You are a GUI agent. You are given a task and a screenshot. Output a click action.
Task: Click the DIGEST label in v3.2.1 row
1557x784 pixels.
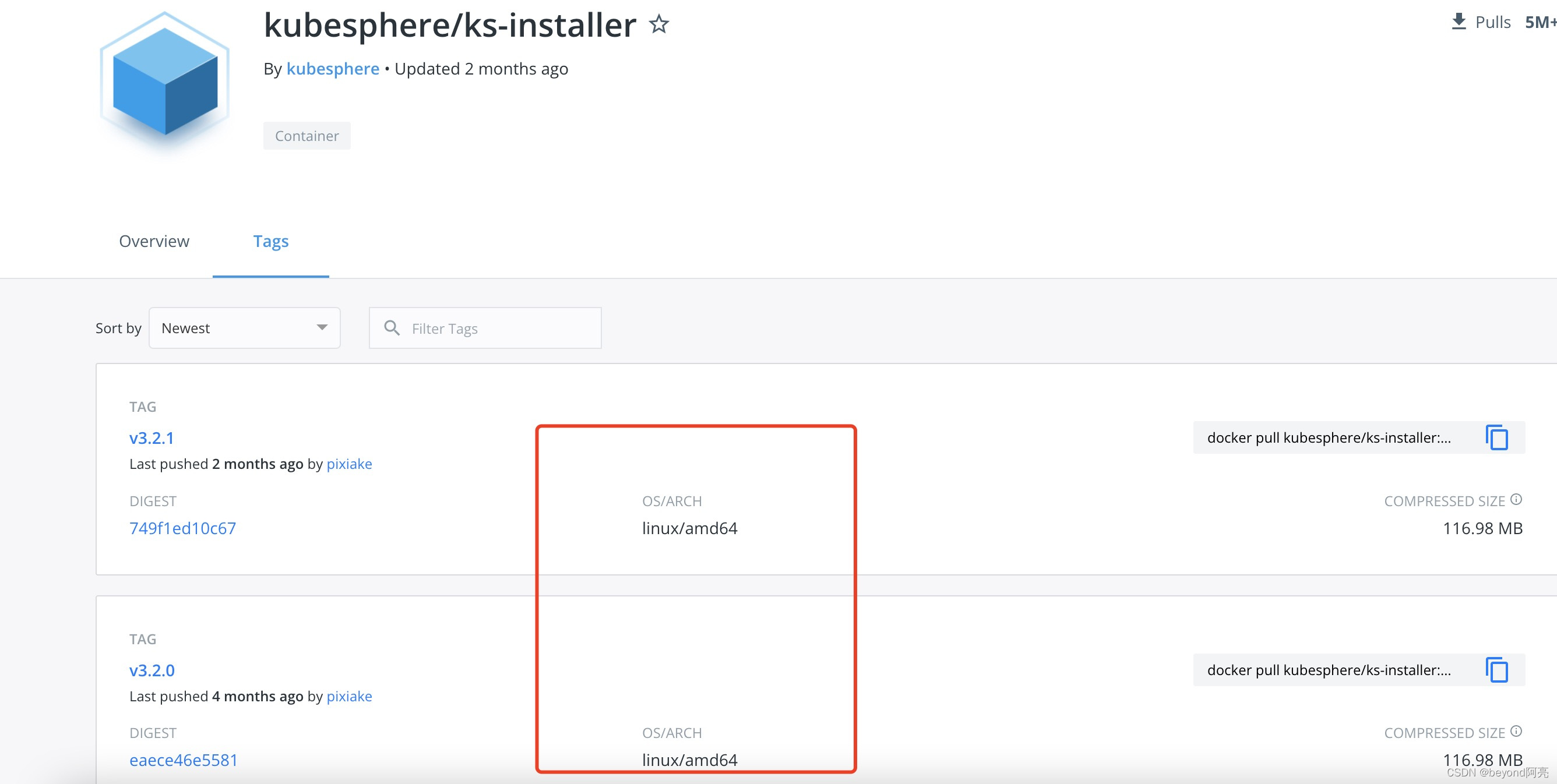point(153,502)
